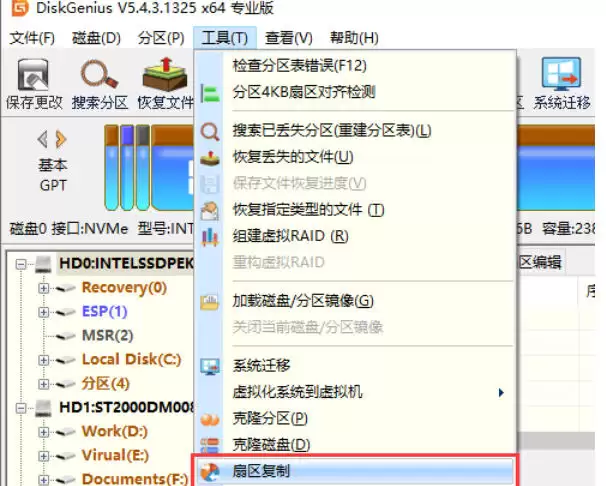Select 检查分区表错误(F12) menu item
This screenshot has height=486, width=606.
tap(299, 65)
